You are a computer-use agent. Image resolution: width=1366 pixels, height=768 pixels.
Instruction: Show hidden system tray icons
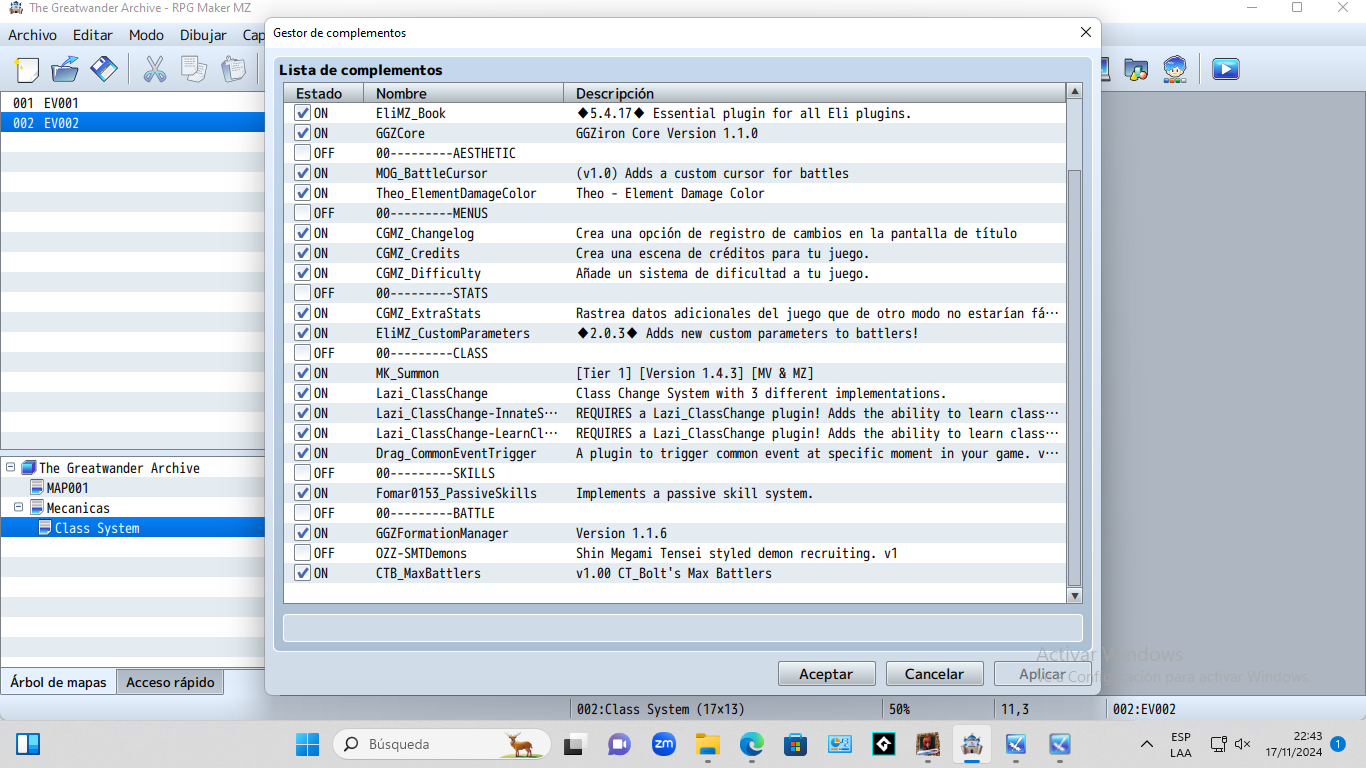point(1147,744)
